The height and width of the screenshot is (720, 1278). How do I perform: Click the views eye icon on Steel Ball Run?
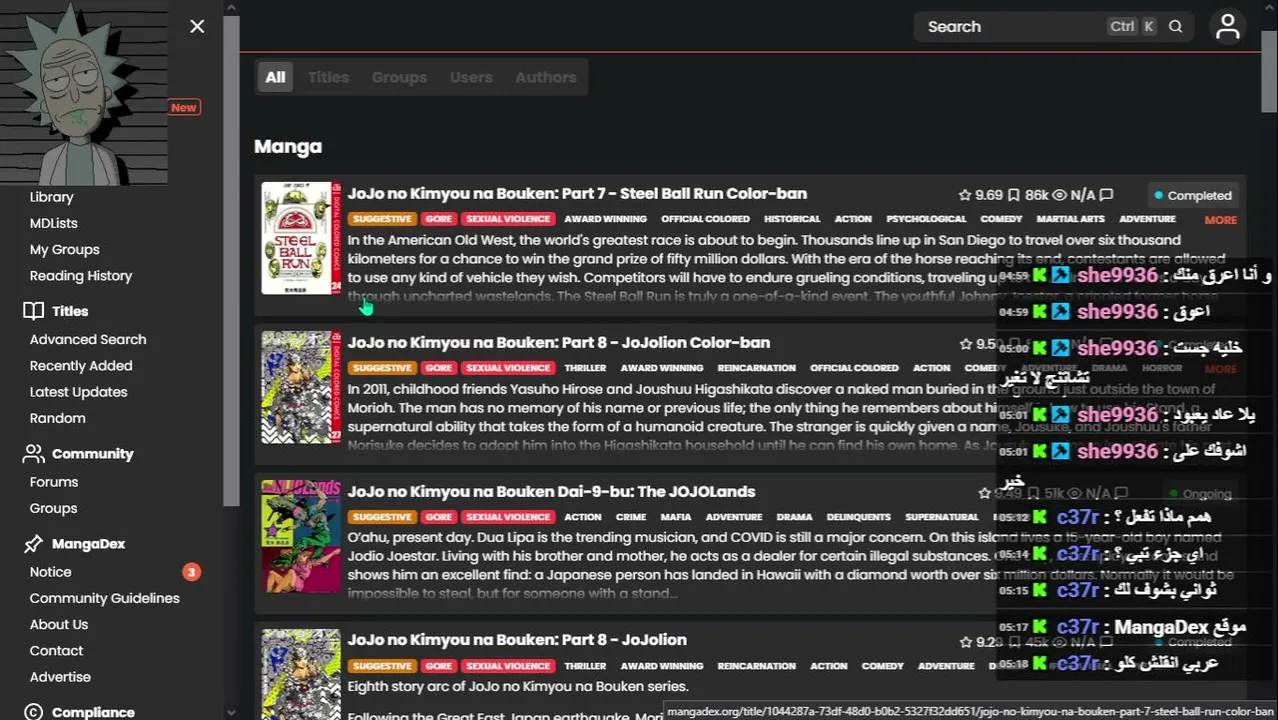click(x=1060, y=195)
